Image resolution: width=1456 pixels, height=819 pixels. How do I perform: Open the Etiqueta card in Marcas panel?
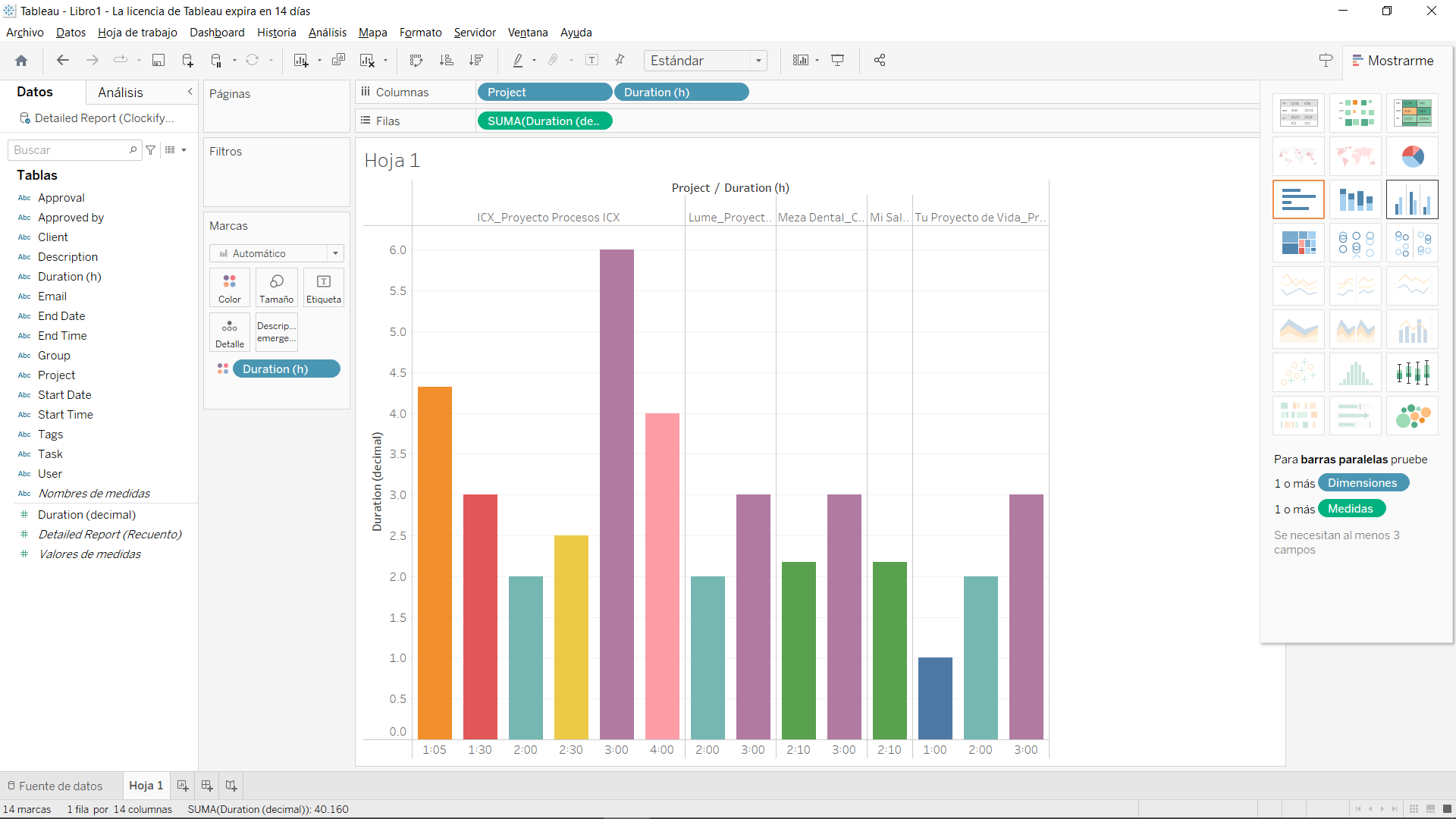pyautogui.click(x=323, y=287)
